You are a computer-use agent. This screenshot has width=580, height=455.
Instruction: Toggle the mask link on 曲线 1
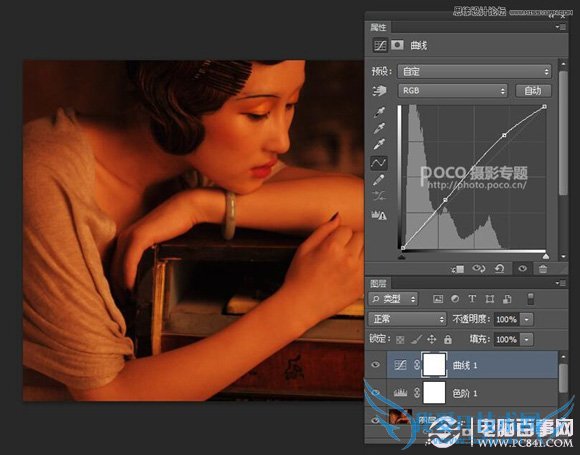tap(417, 365)
